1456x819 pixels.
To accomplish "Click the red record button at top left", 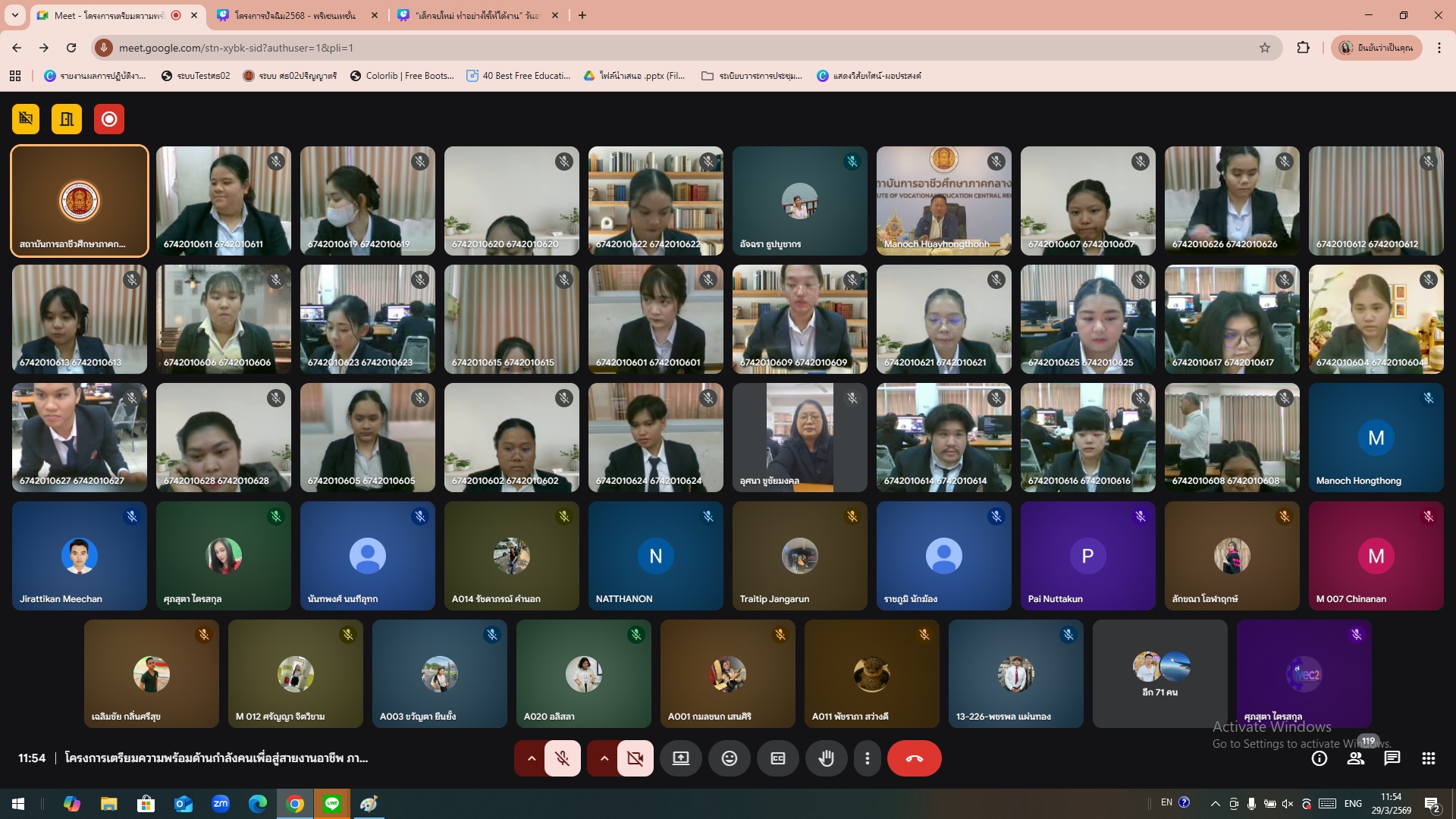I will tap(109, 119).
